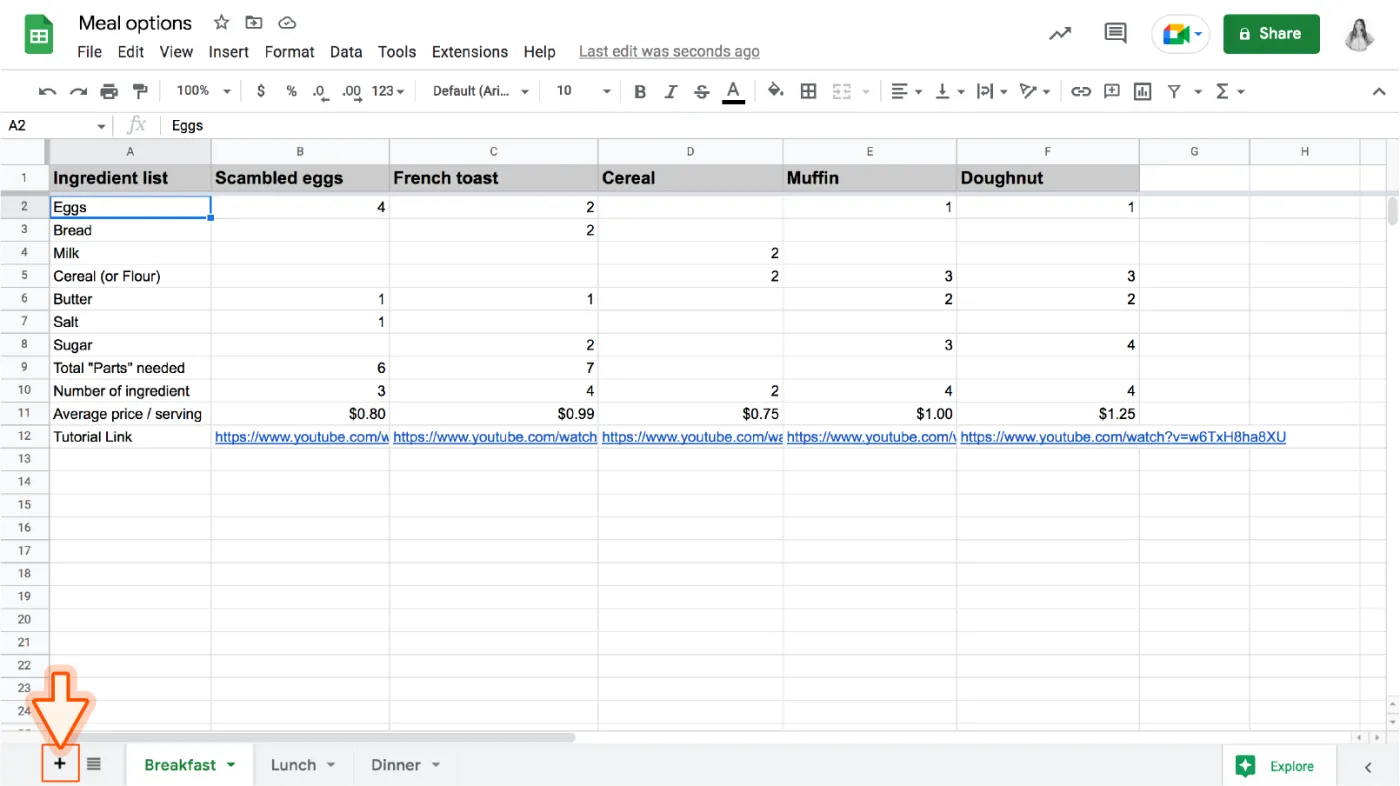Click the Undo icon
Viewport: 1400px width, 786px height.
47,91
